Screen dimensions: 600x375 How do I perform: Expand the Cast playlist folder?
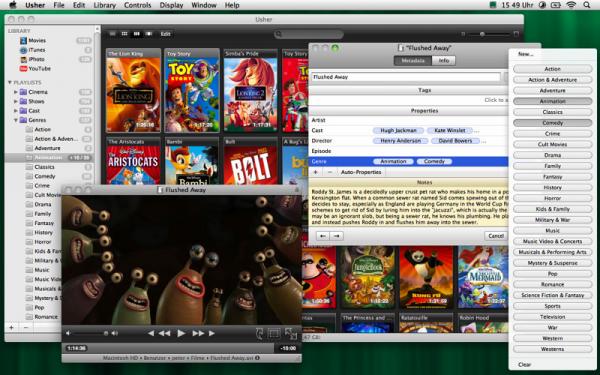[x=16, y=111]
